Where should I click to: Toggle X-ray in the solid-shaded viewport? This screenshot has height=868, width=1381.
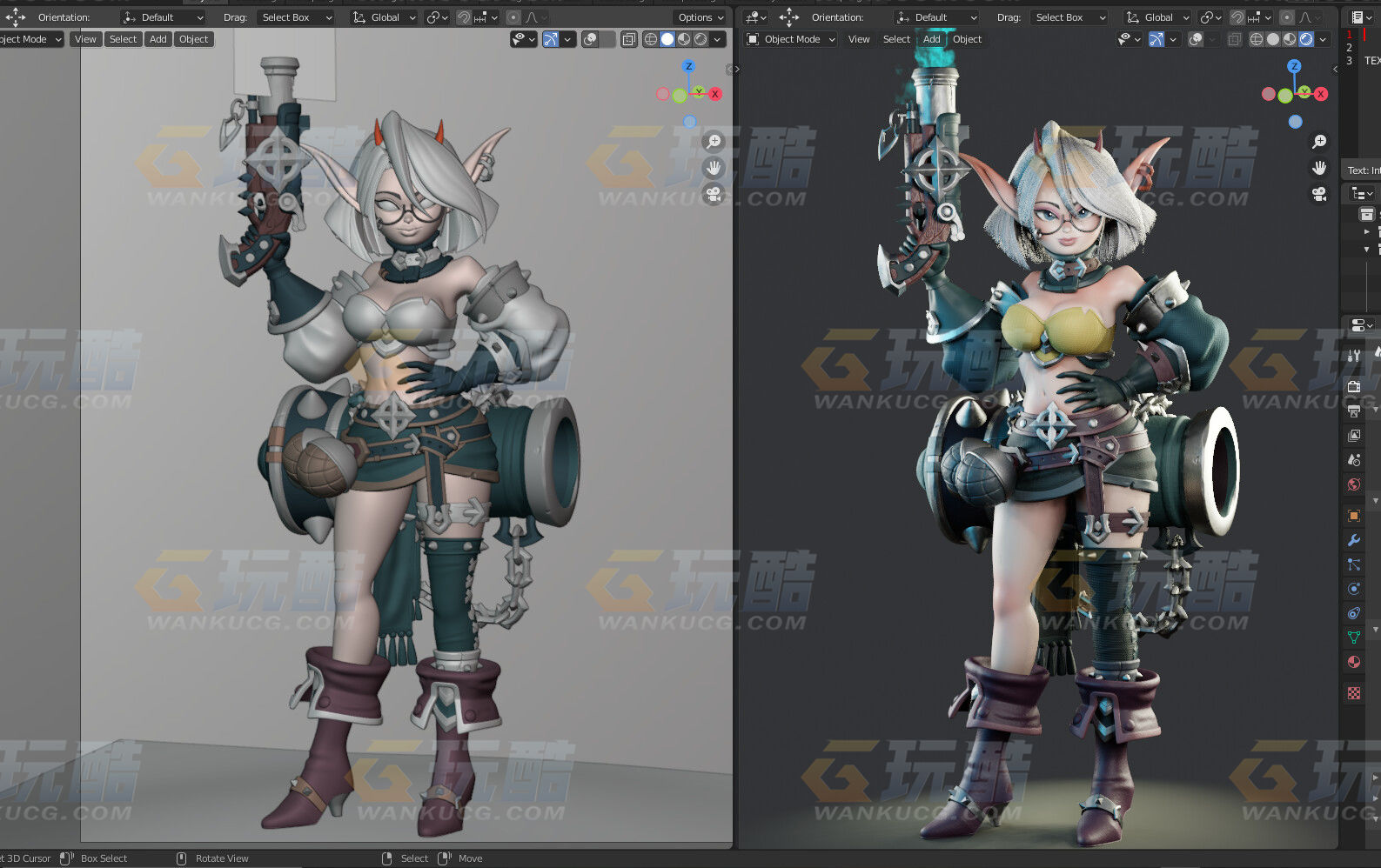[629, 39]
